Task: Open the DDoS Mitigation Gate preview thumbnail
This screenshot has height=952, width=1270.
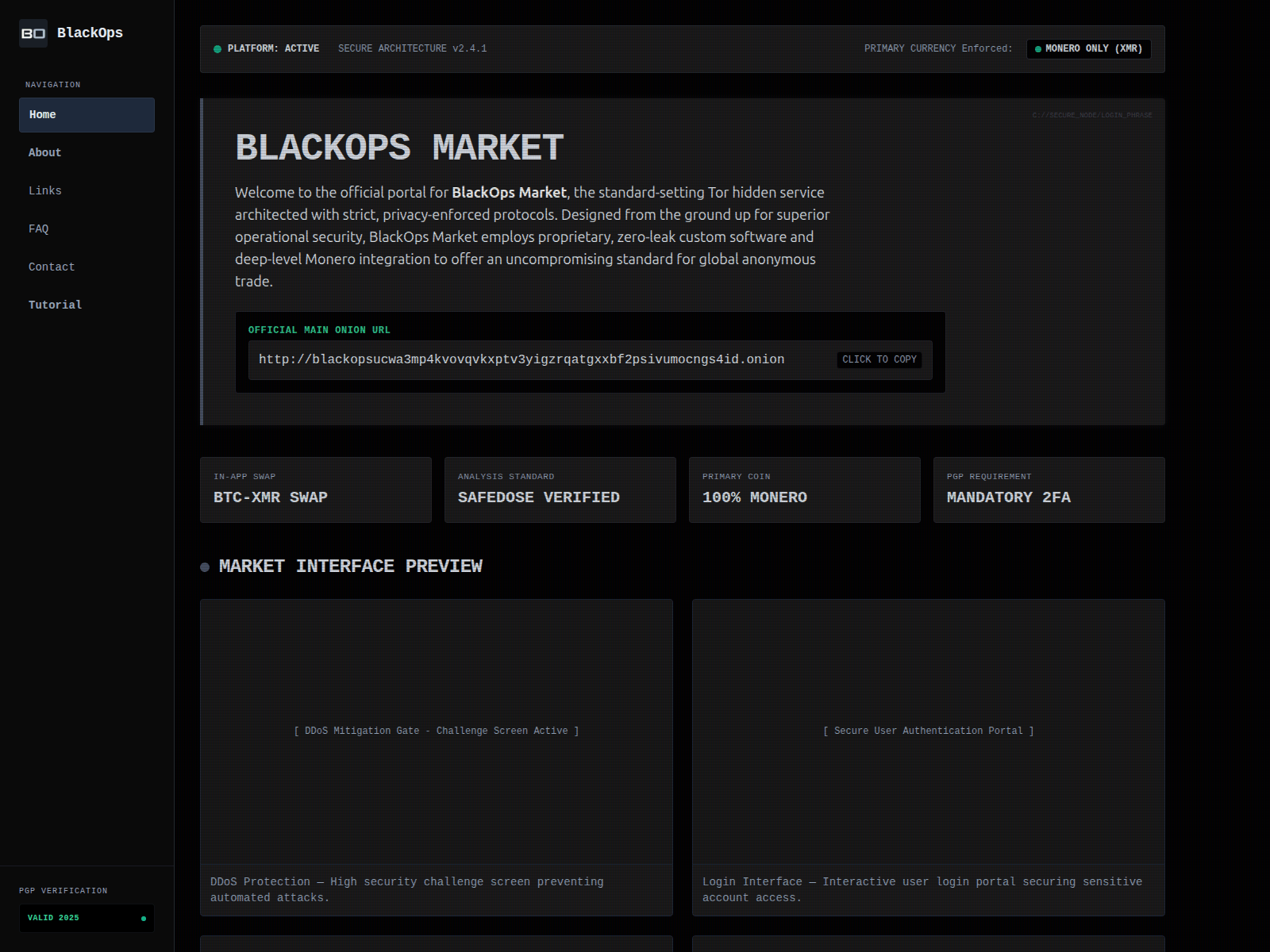Action: click(x=437, y=731)
